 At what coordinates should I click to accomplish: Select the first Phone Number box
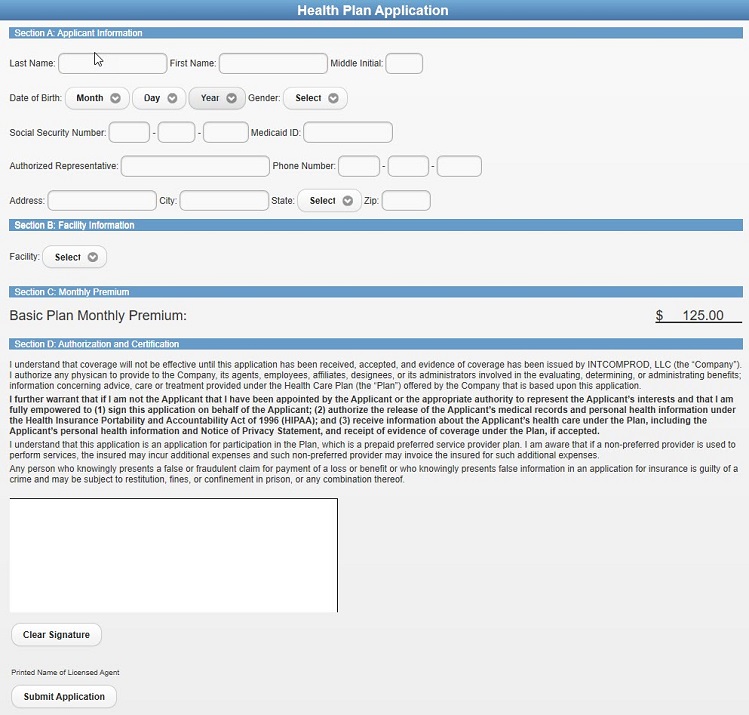point(359,166)
